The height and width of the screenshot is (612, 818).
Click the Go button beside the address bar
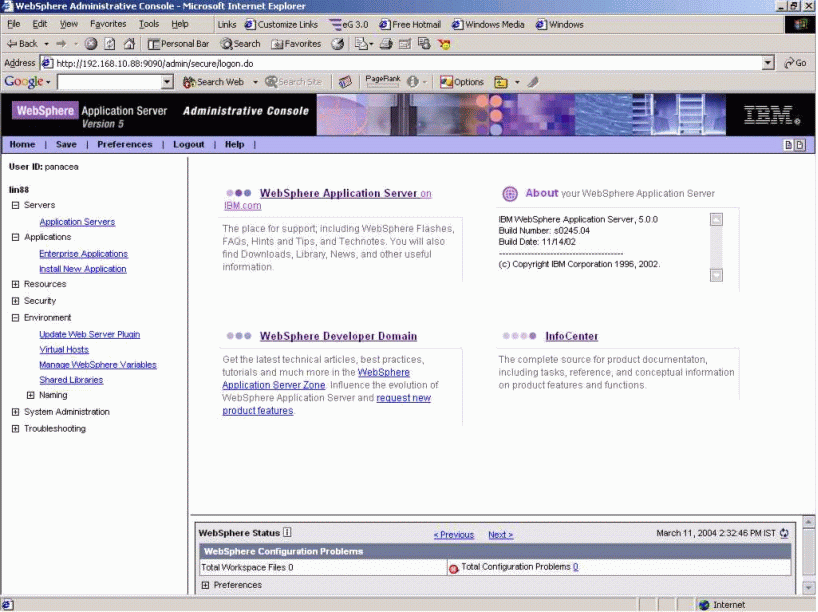pyautogui.click(x=795, y=63)
